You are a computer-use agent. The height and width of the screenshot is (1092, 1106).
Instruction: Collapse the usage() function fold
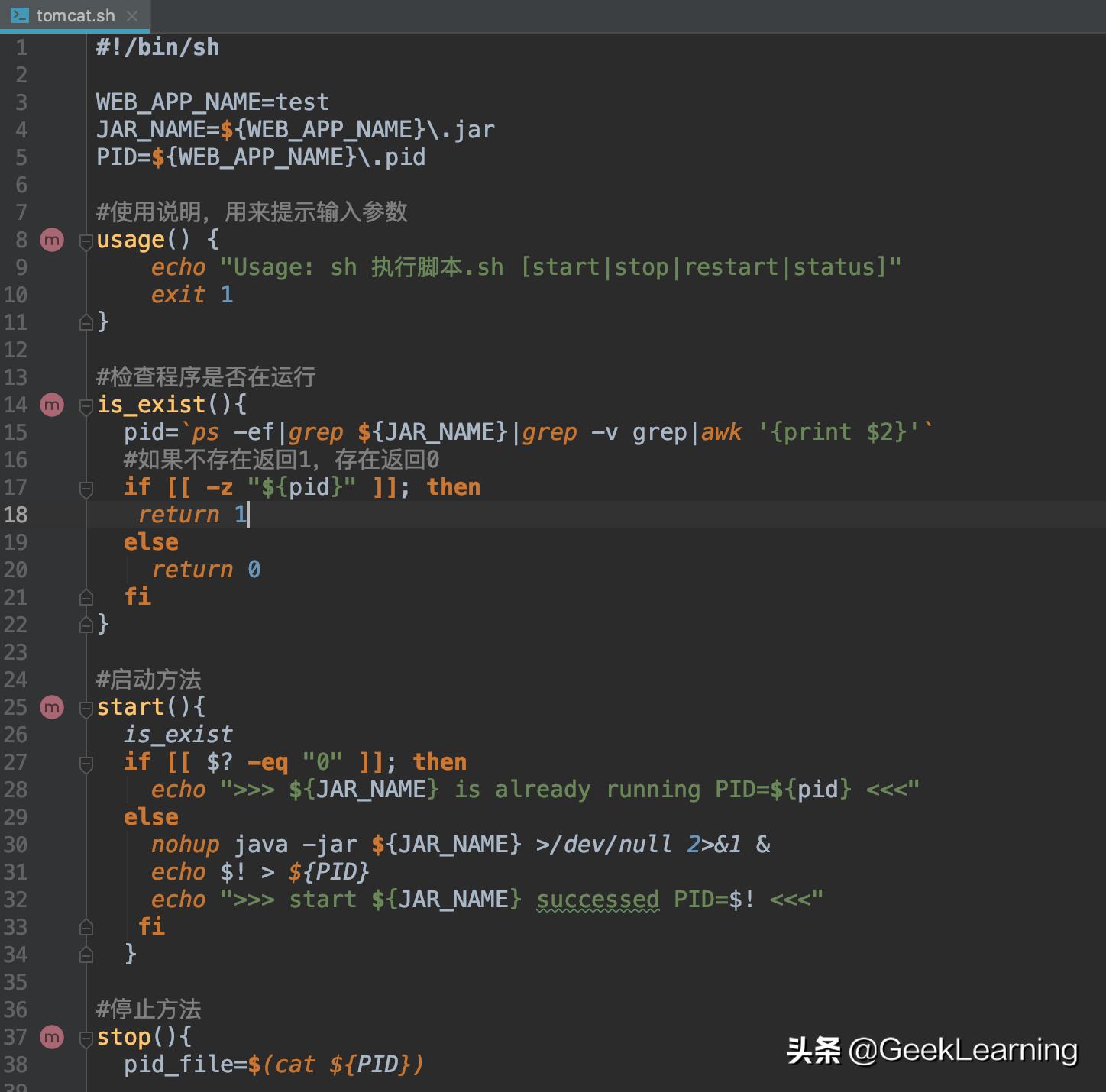(86, 241)
